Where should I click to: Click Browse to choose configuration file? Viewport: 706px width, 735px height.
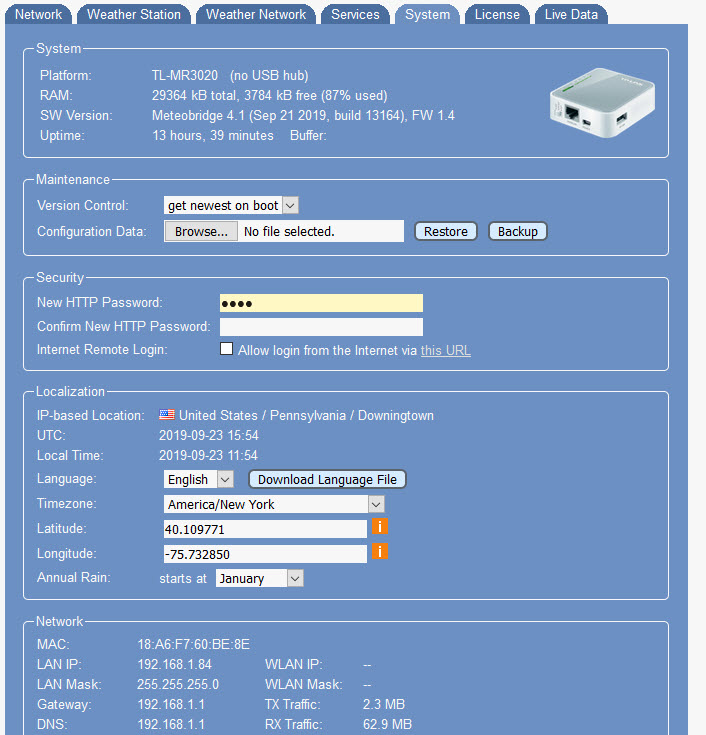click(x=201, y=231)
